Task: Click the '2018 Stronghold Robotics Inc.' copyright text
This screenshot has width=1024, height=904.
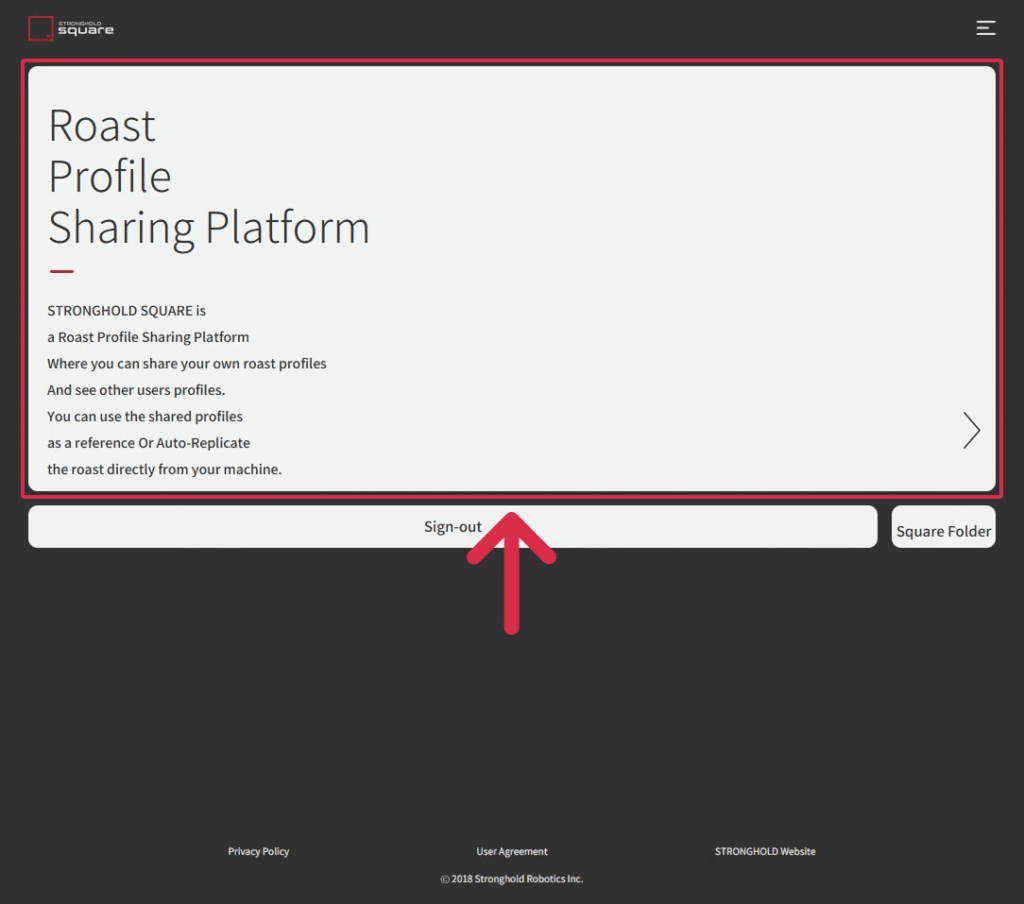Action: pyautogui.click(x=511, y=879)
